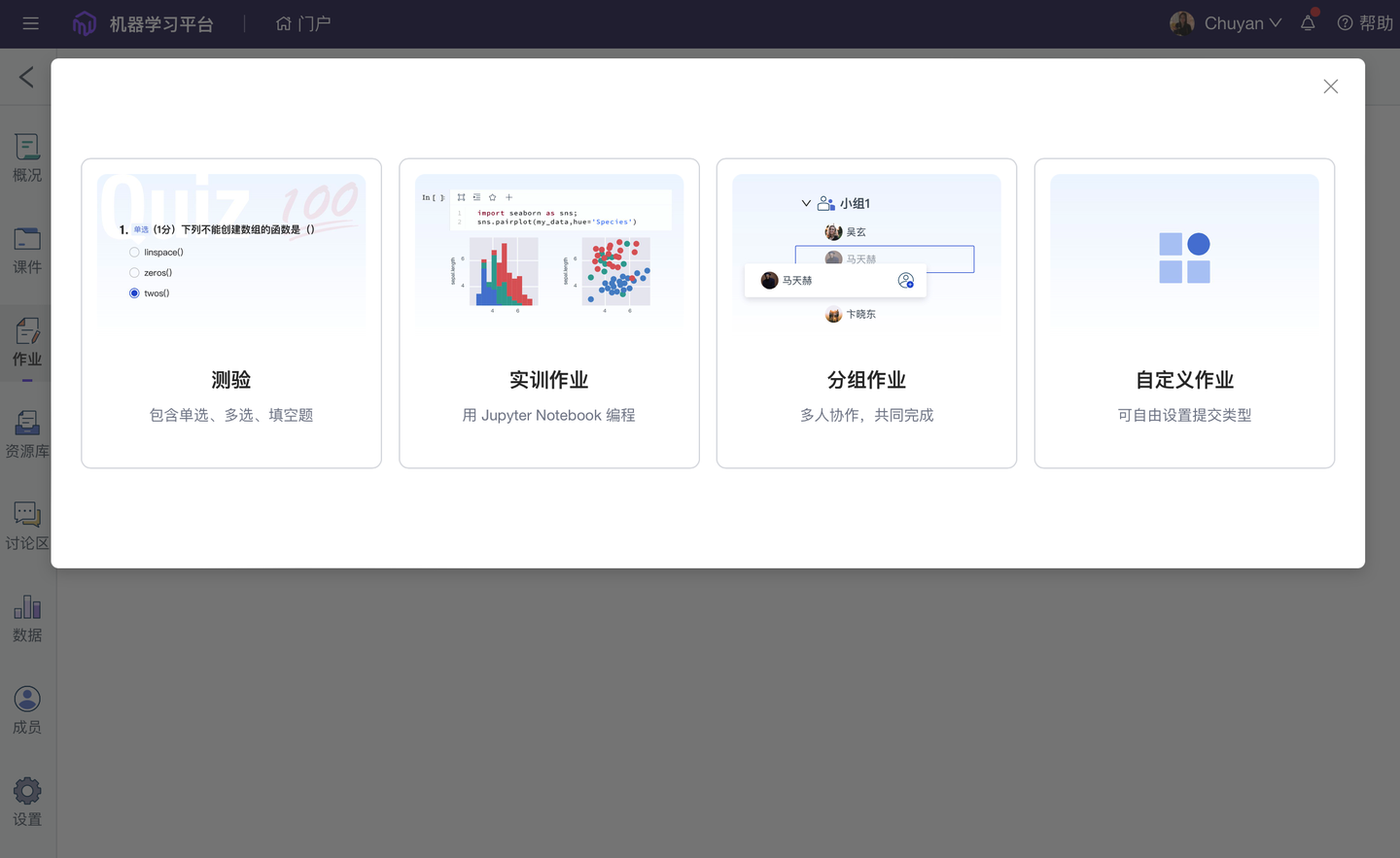The image size is (1400, 858).
Task: Choose the 自定义作业 card title
Action: (x=1184, y=380)
